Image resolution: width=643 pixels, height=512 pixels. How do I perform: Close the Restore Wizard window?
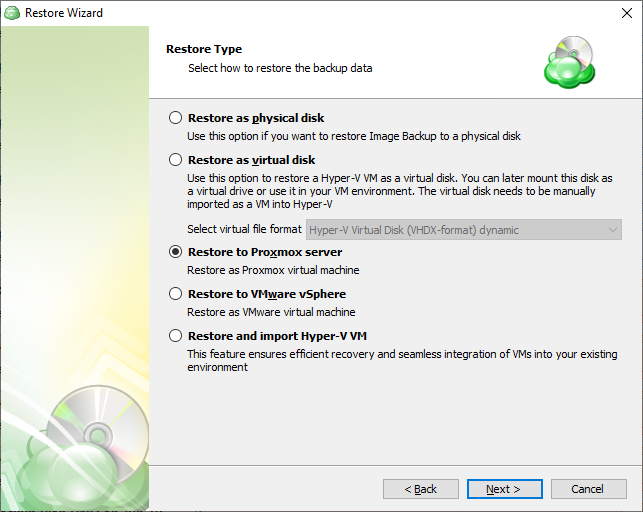point(627,13)
